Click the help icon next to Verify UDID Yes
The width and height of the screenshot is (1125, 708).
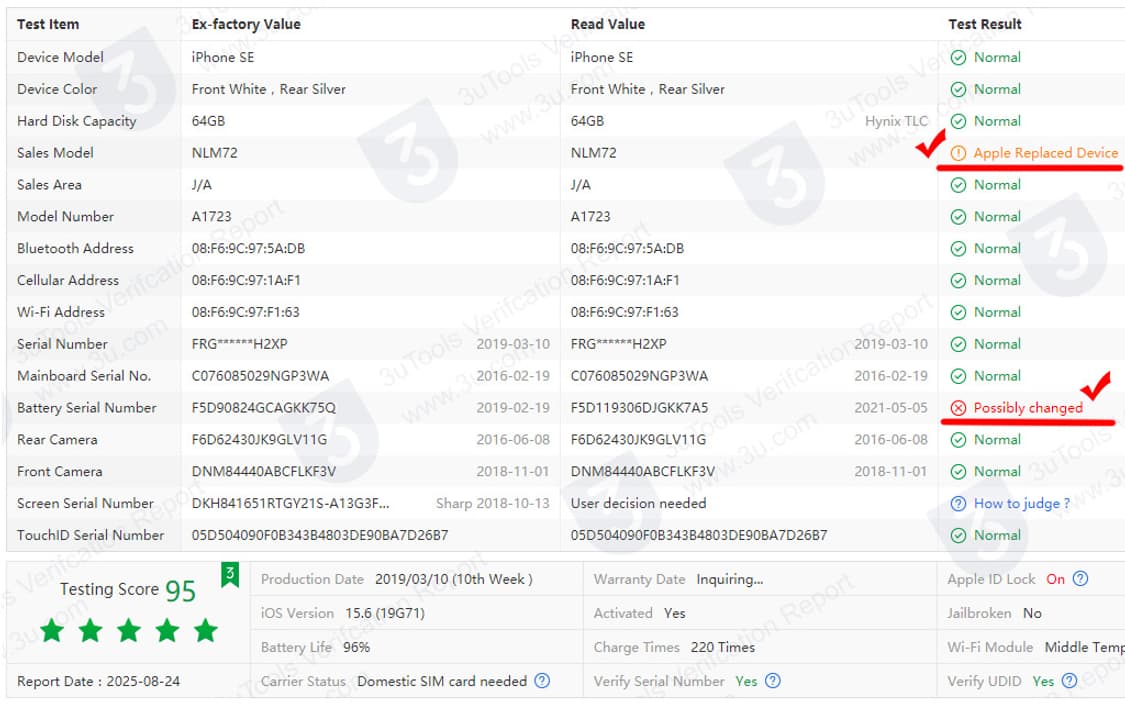pos(1069,681)
